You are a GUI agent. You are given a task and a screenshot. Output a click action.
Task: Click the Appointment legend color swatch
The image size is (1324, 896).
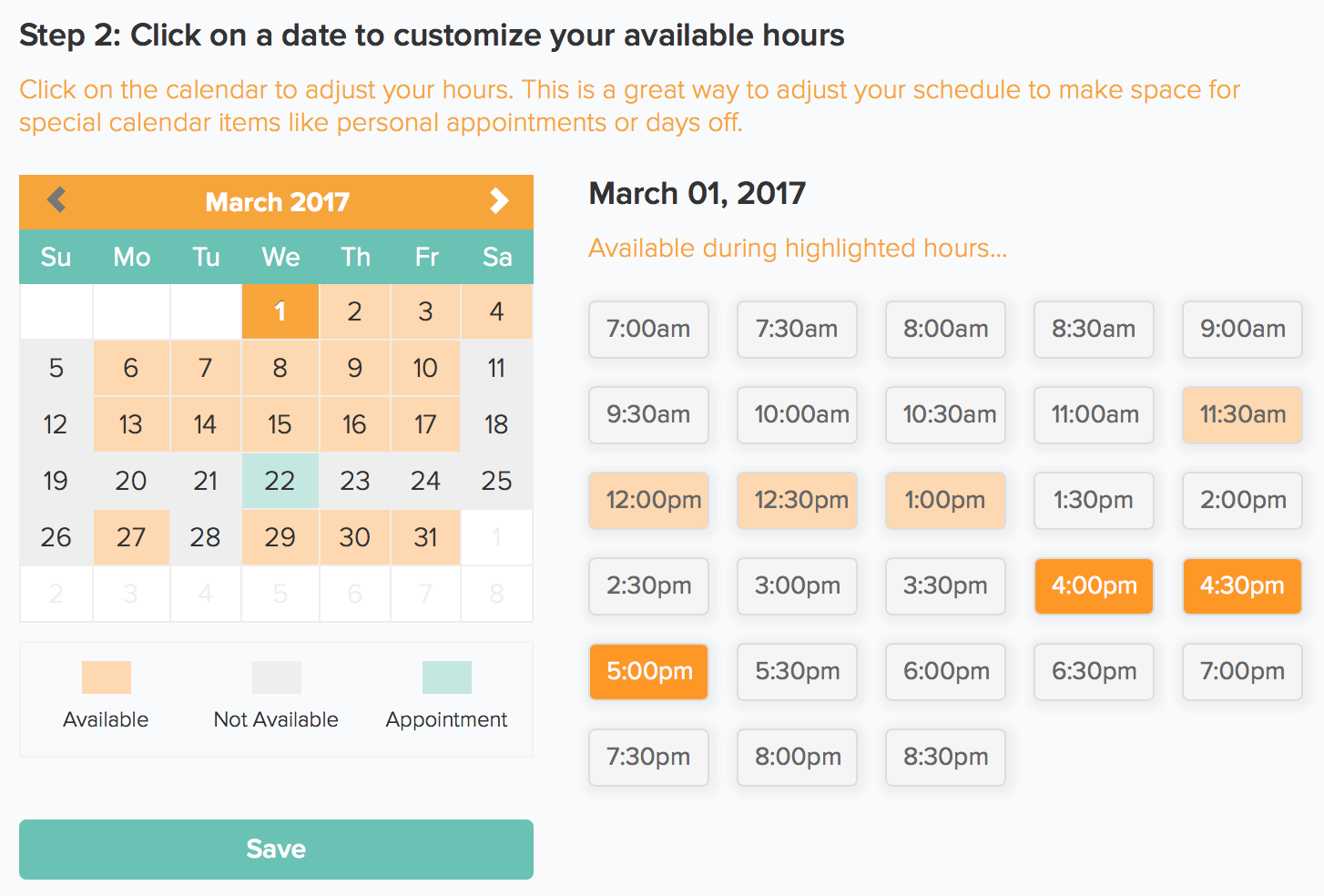tap(446, 677)
